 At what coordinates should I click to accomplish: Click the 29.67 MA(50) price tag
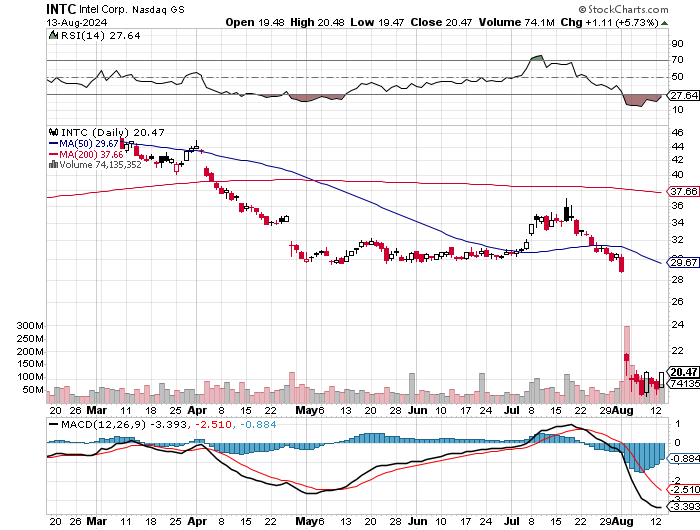tap(681, 262)
